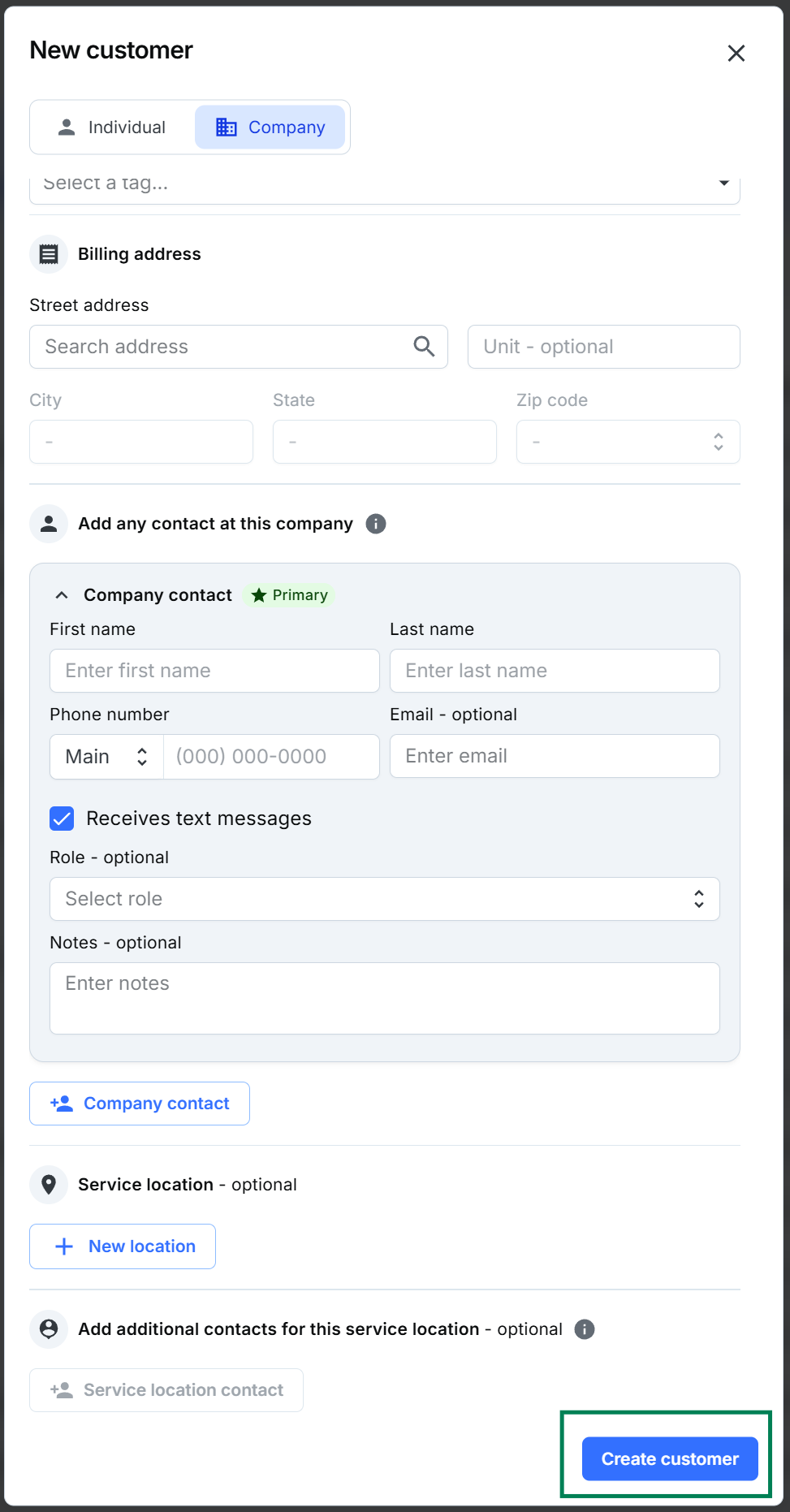Add another Company contact
This screenshot has height=1512, width=790.
point(140,1104)
